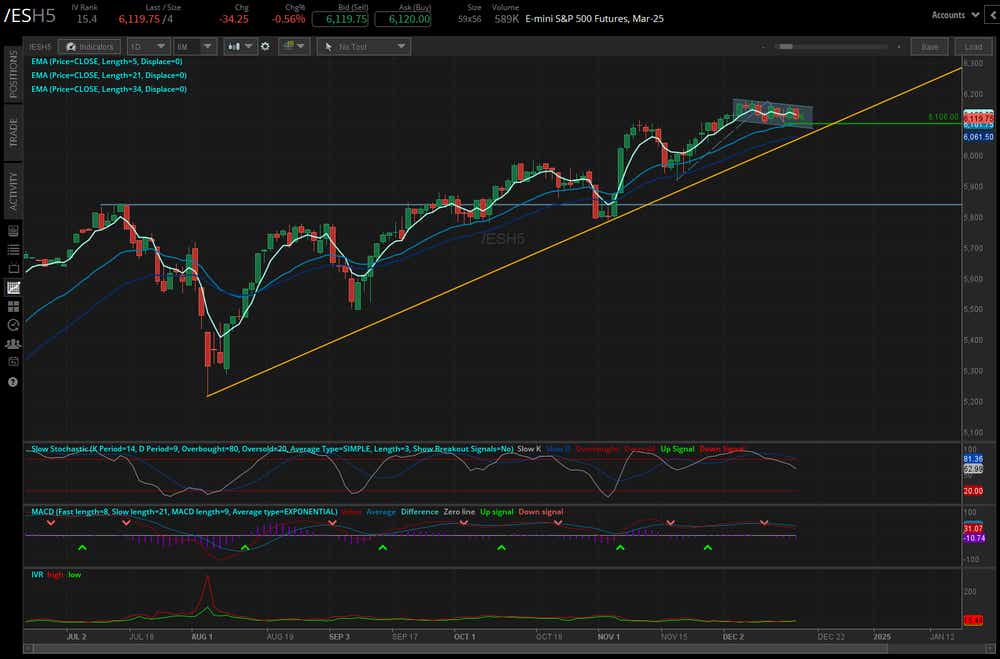Open the No Tool drawing tools dropdown
Viewport: 1000px width, 659px height.
363,46
